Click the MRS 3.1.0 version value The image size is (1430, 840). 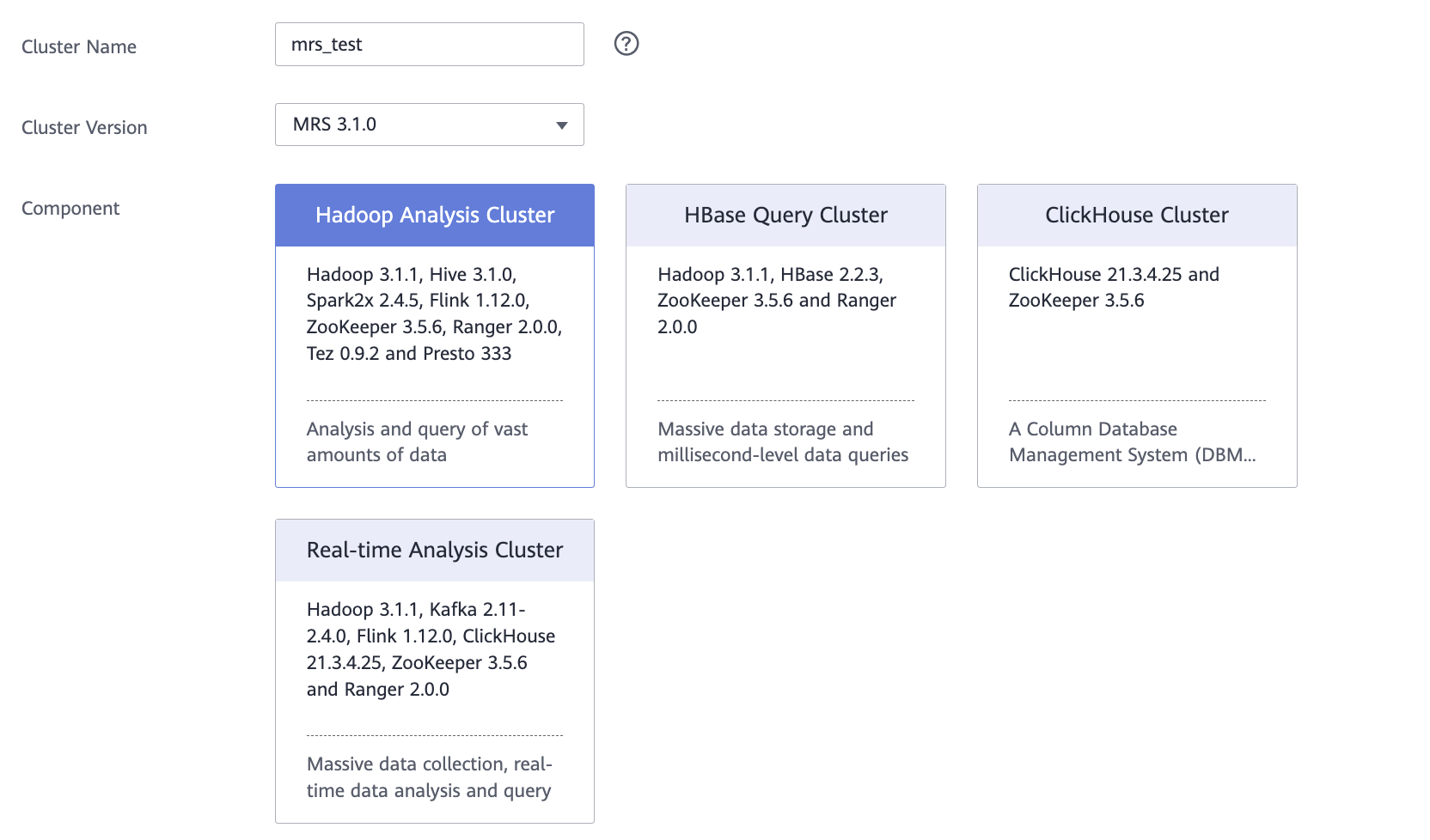335,125
